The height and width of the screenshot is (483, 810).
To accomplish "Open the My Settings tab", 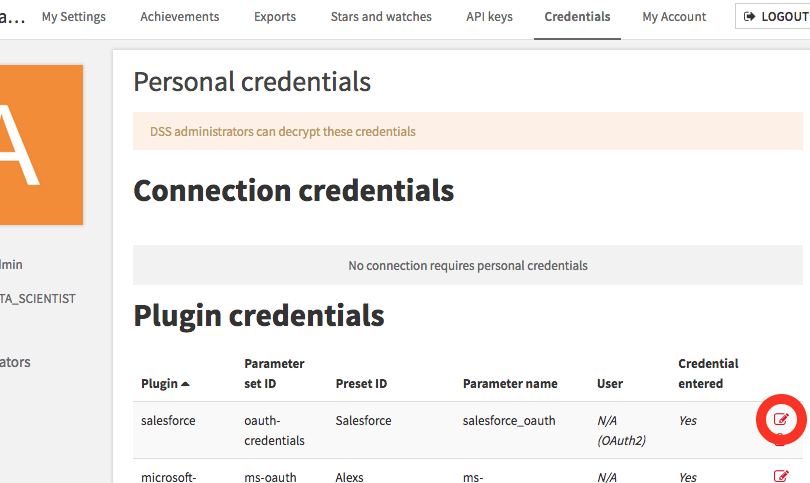I will tap(73, 17).
